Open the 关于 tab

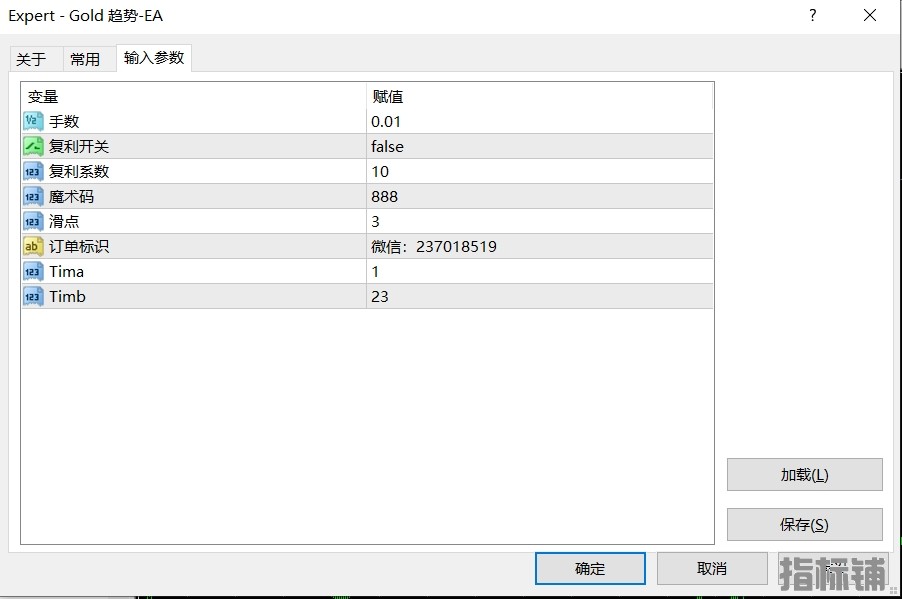point(36,59)
